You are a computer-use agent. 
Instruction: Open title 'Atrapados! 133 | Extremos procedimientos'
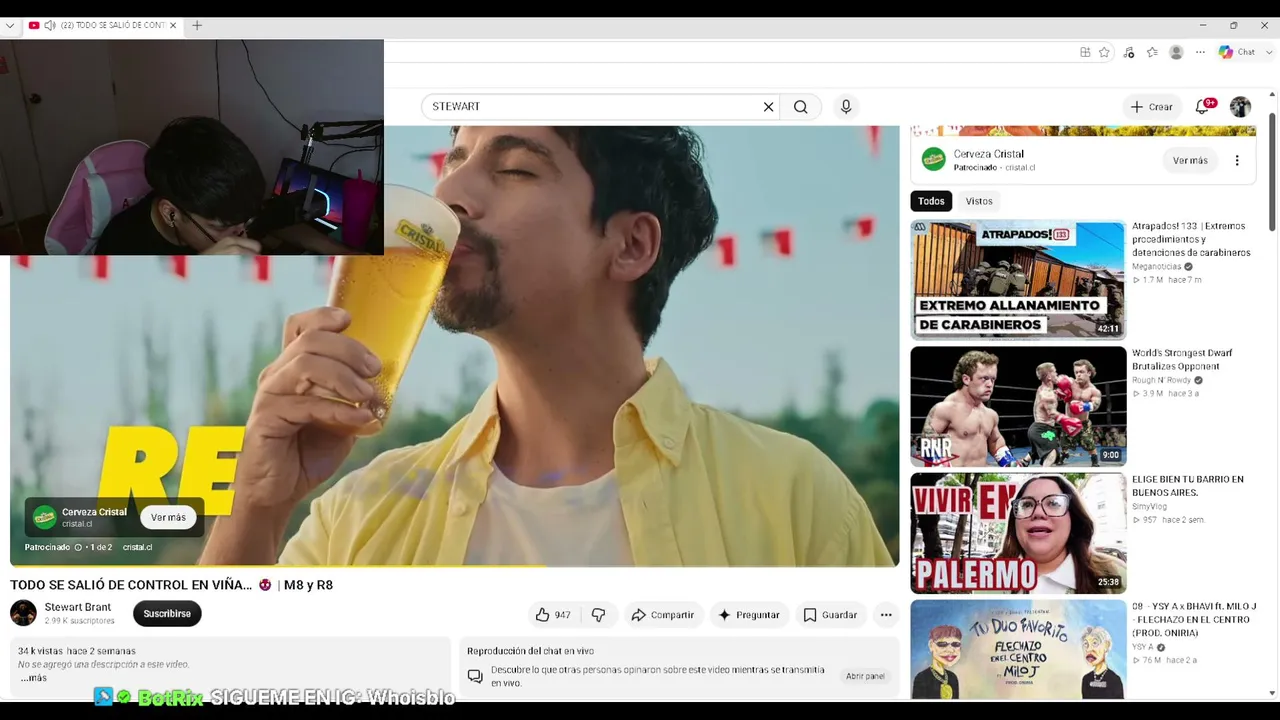pyautogui.click(x=1191, y=239)
